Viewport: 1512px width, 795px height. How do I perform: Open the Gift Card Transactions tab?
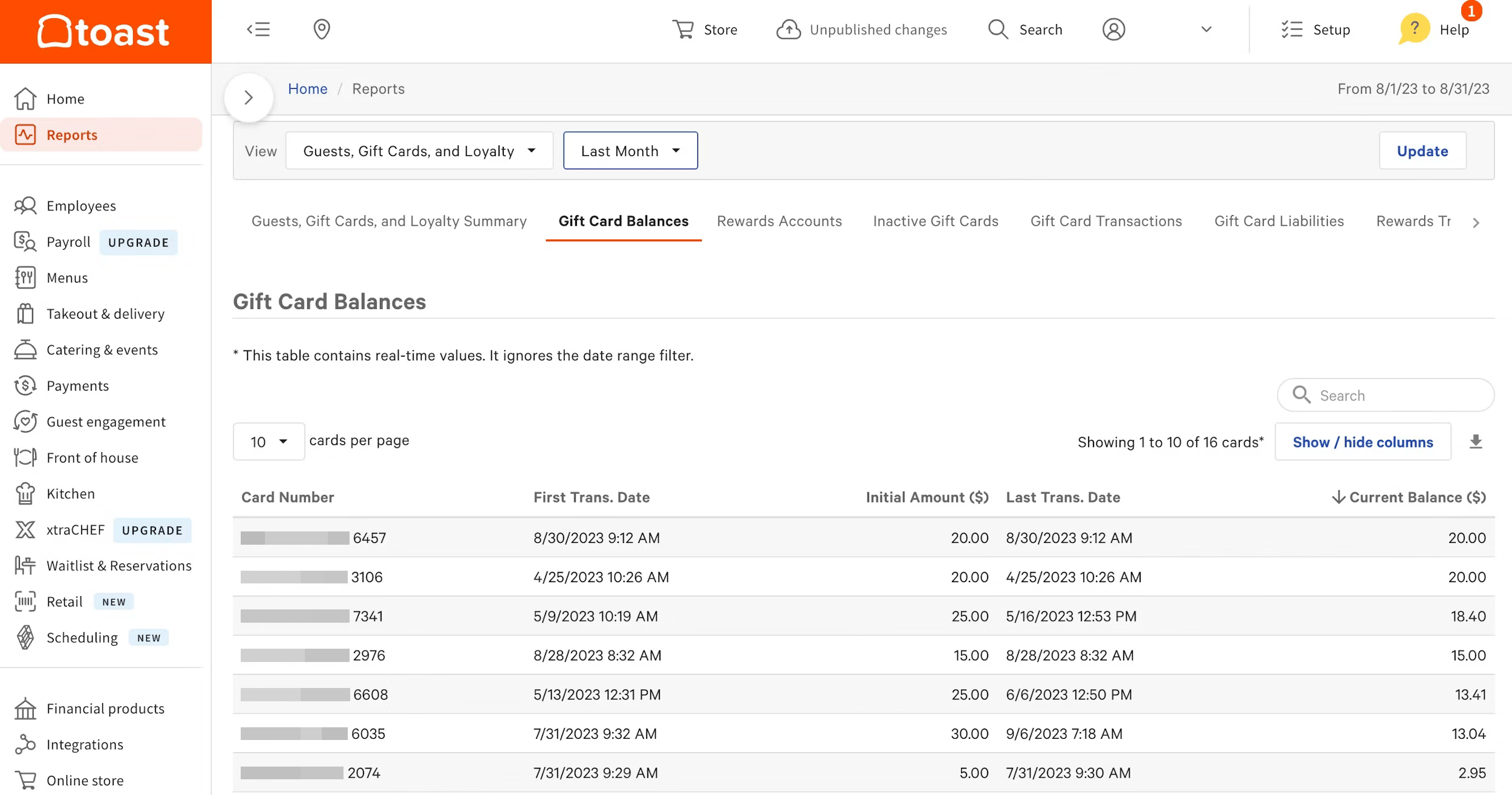click(1106, 221)
